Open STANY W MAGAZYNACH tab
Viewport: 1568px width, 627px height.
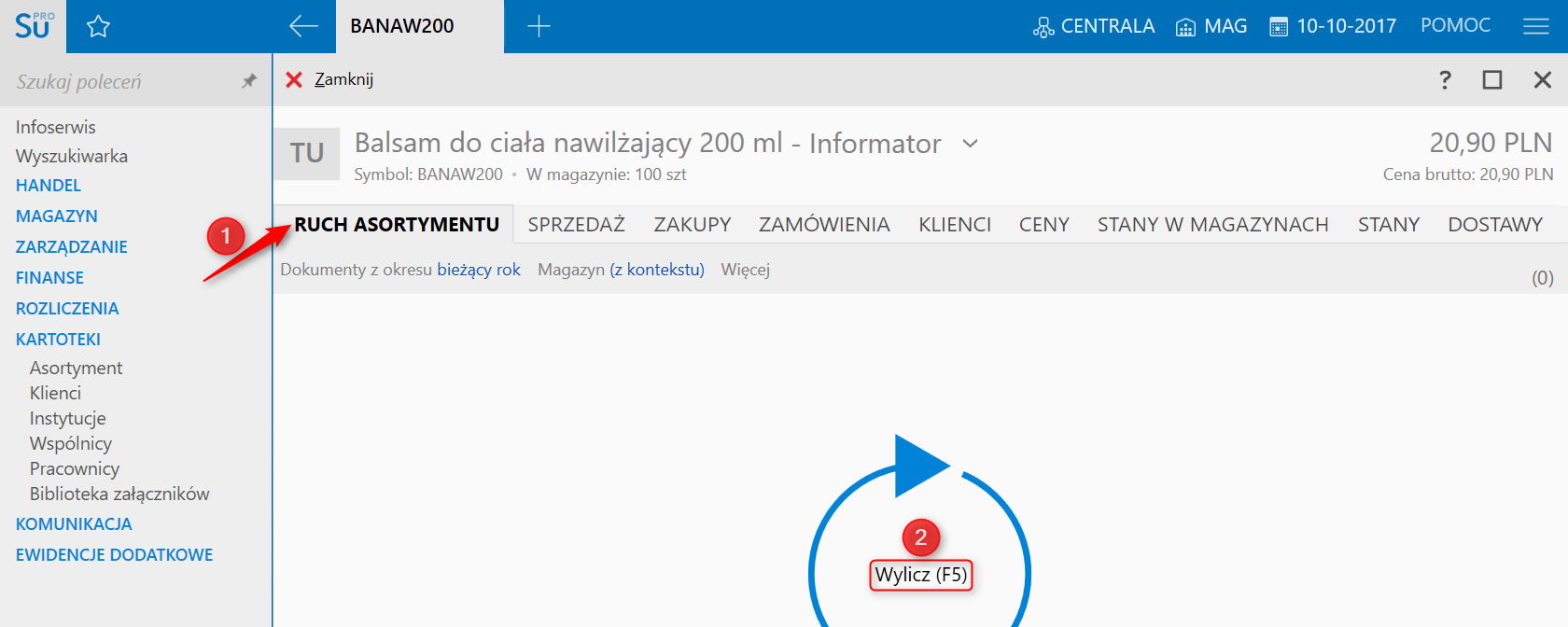(1213, 225)
